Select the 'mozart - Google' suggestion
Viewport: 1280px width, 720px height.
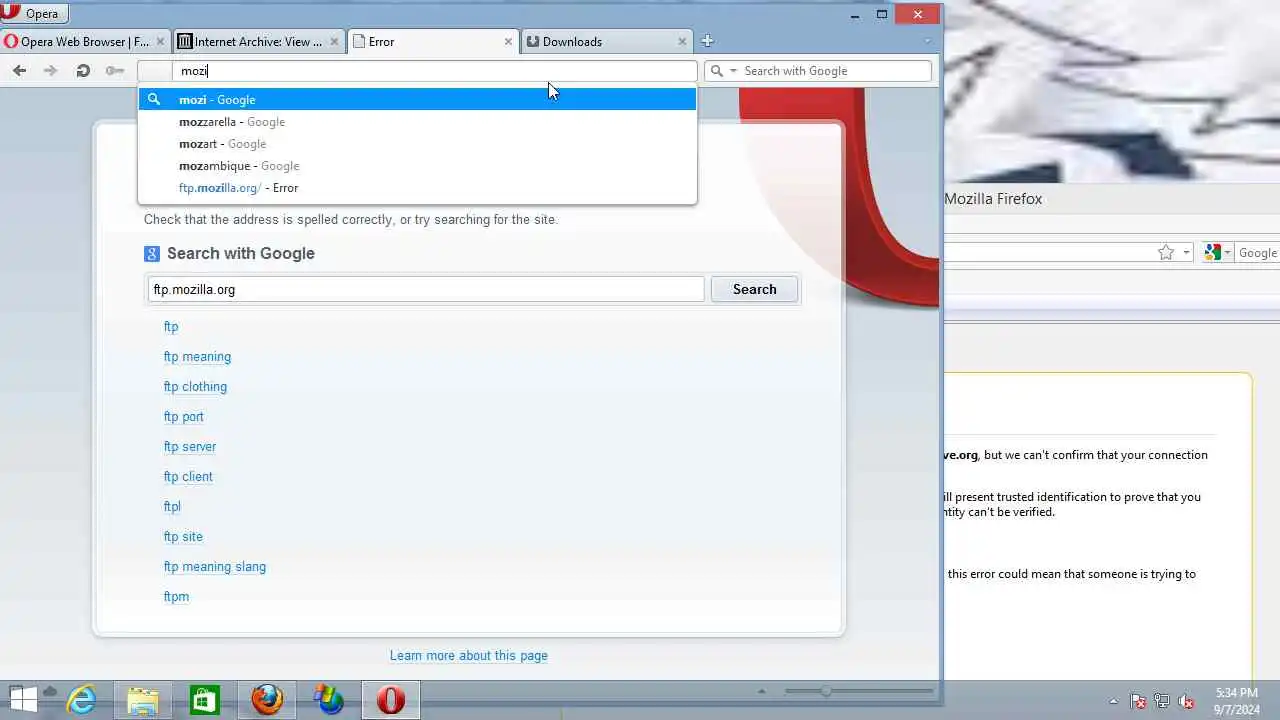(x=417, y=144)
